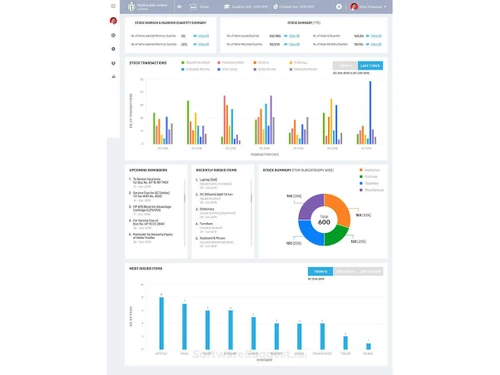Toggle green Requisition Order legend entry
The height and width of the screenshot is (375, 500).
[x=195, y=63]
